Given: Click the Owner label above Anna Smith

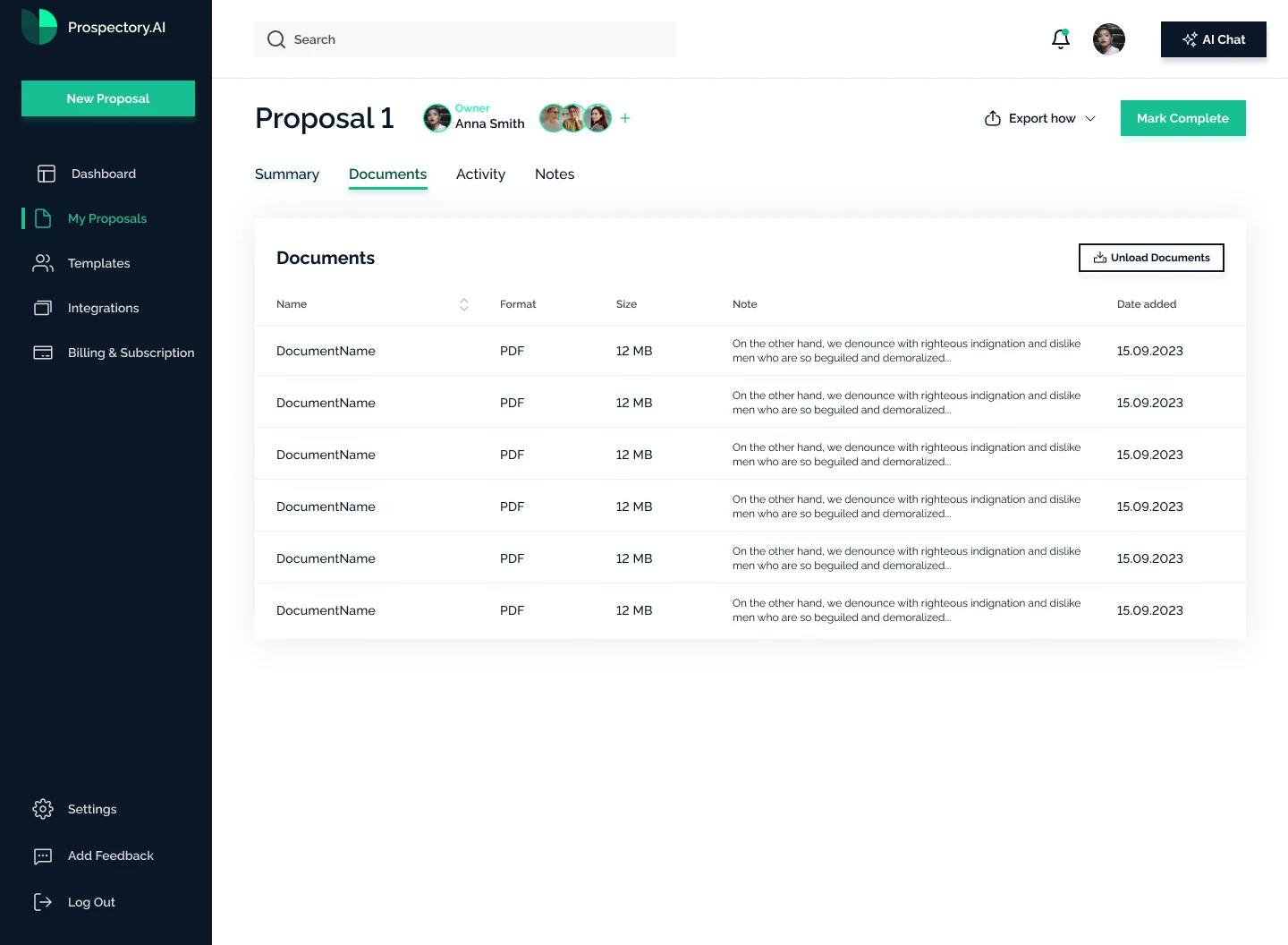Looking at the screenshot, I should [472, 108].
